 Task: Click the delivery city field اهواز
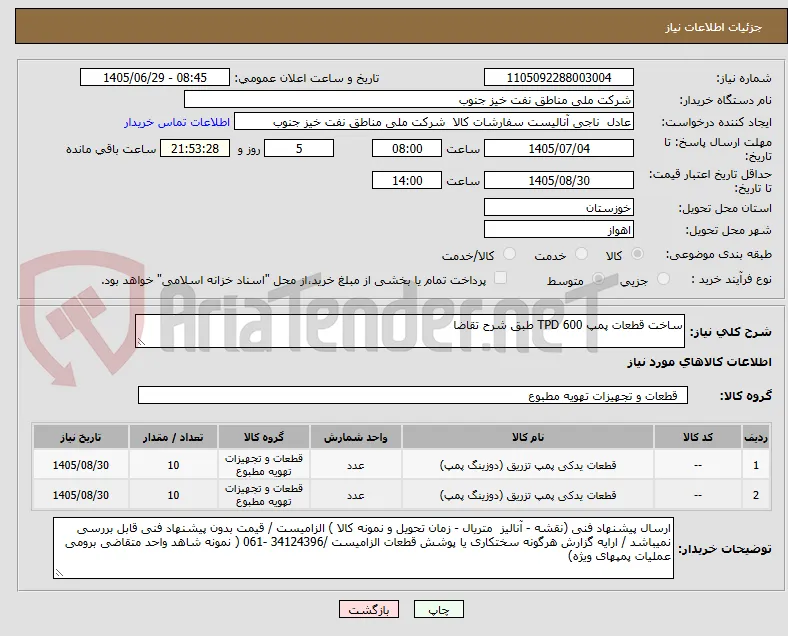coord(559,229)
